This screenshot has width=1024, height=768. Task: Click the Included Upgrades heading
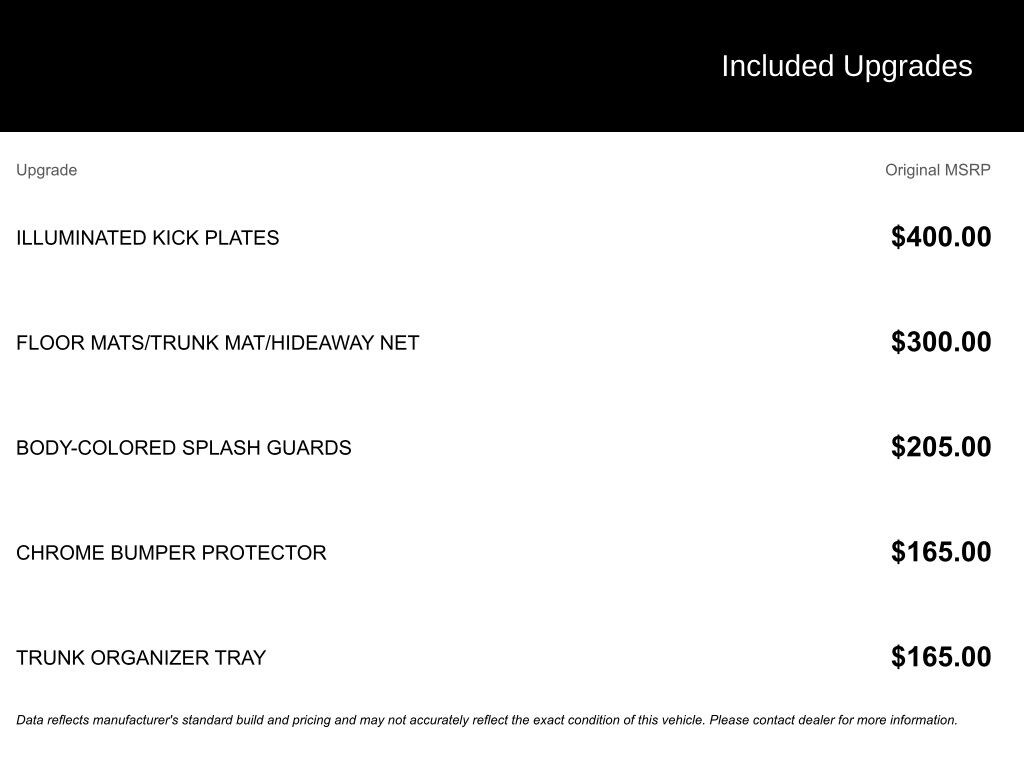846,66
